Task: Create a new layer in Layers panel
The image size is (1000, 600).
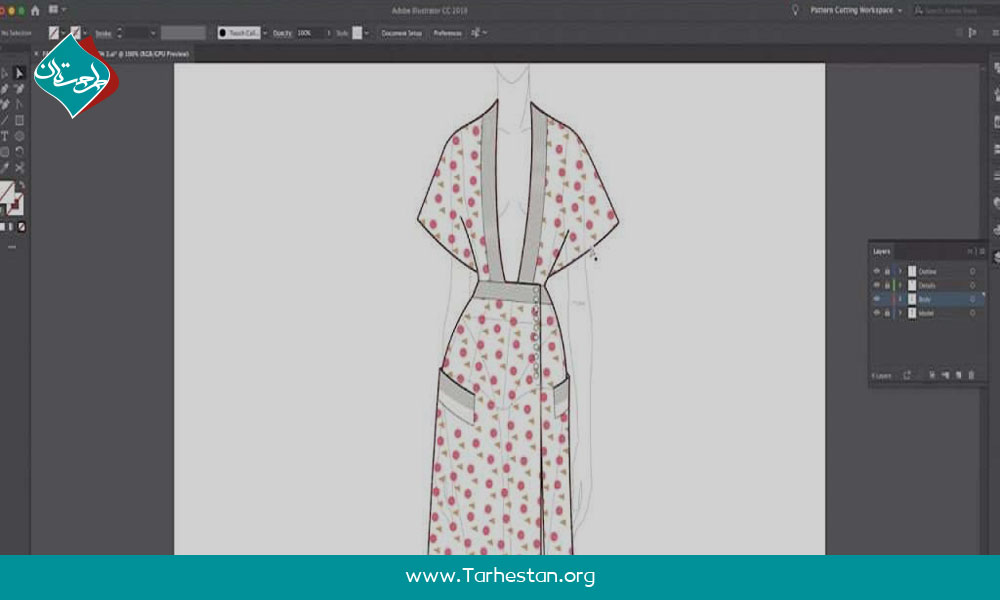Action: [958, 376]
